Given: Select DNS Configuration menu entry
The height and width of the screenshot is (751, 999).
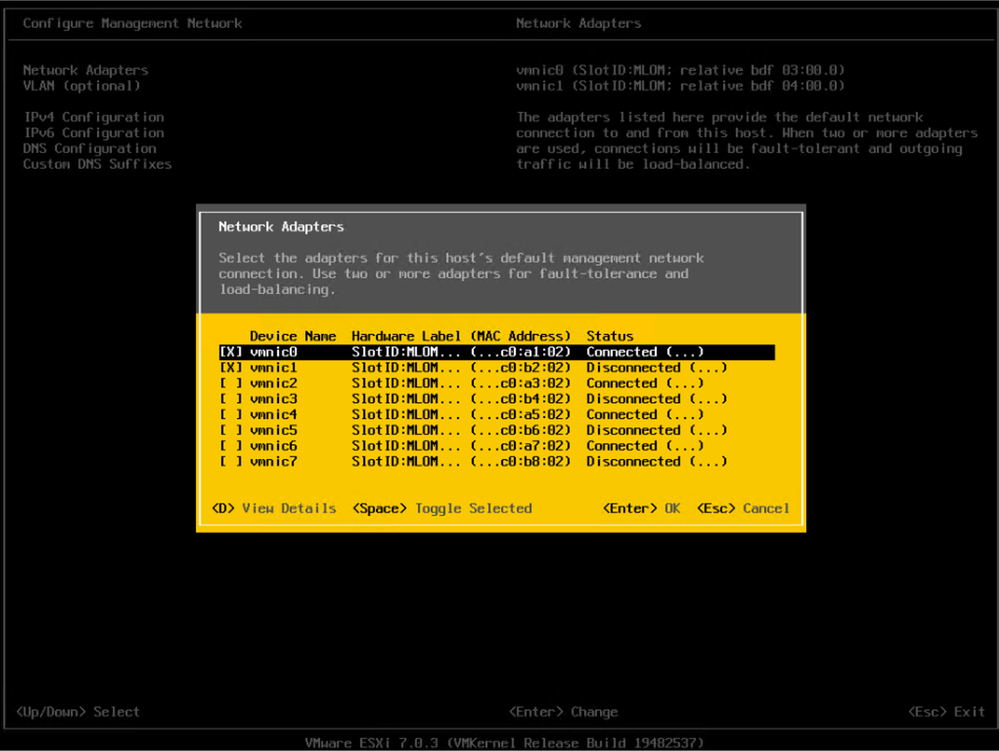Looking at the screenshot, I should click(x=89, y=148).
